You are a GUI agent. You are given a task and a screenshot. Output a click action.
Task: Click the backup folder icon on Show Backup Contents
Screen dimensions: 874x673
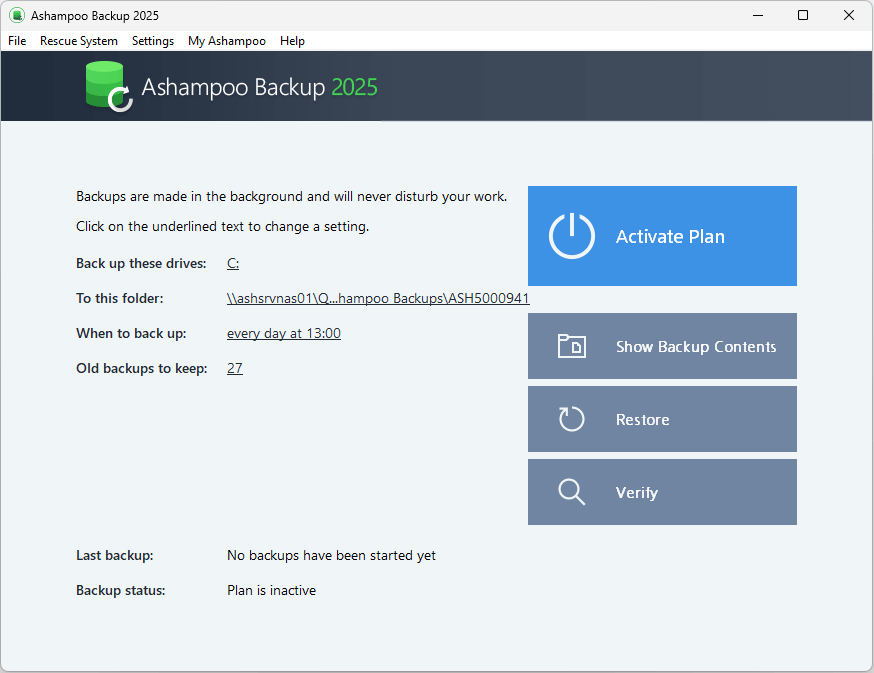(x=571, y=346)
